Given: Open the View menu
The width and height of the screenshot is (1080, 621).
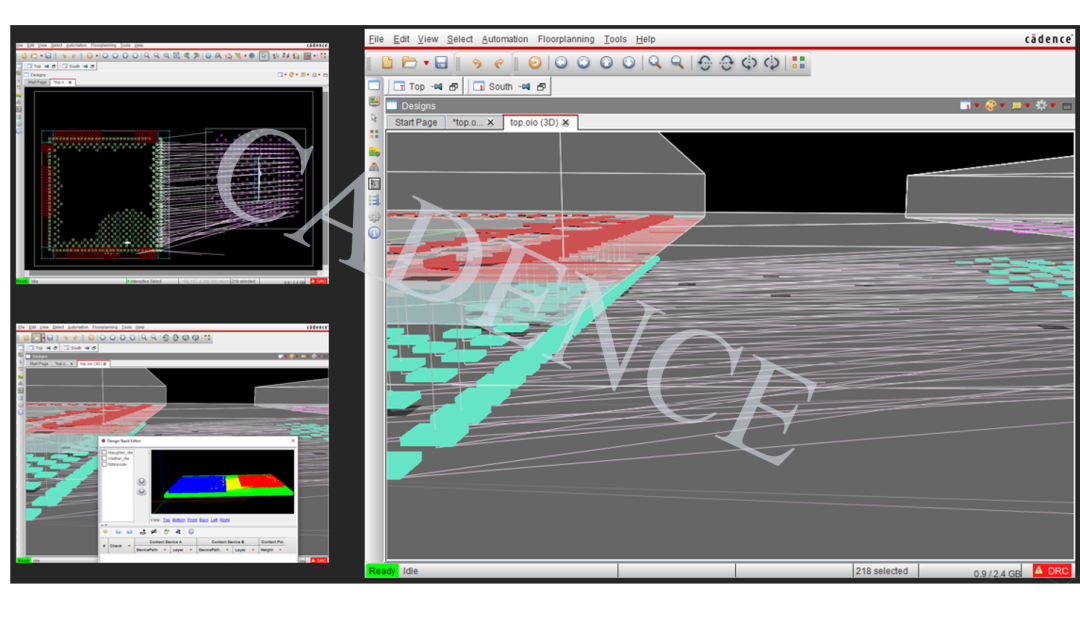Looking at the screenshot, I should [428, 39].
